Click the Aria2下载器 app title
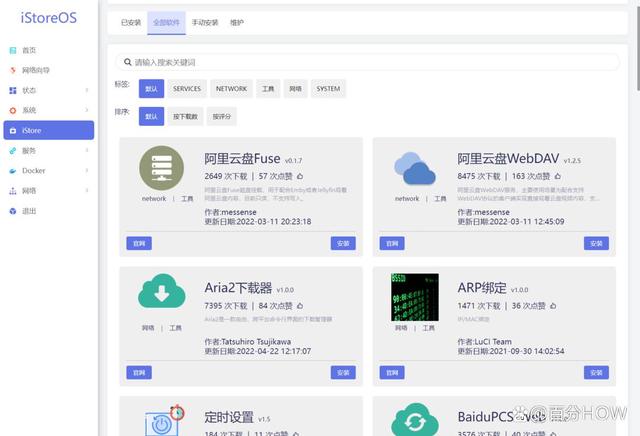640x436 pixels. pos(238,288)
